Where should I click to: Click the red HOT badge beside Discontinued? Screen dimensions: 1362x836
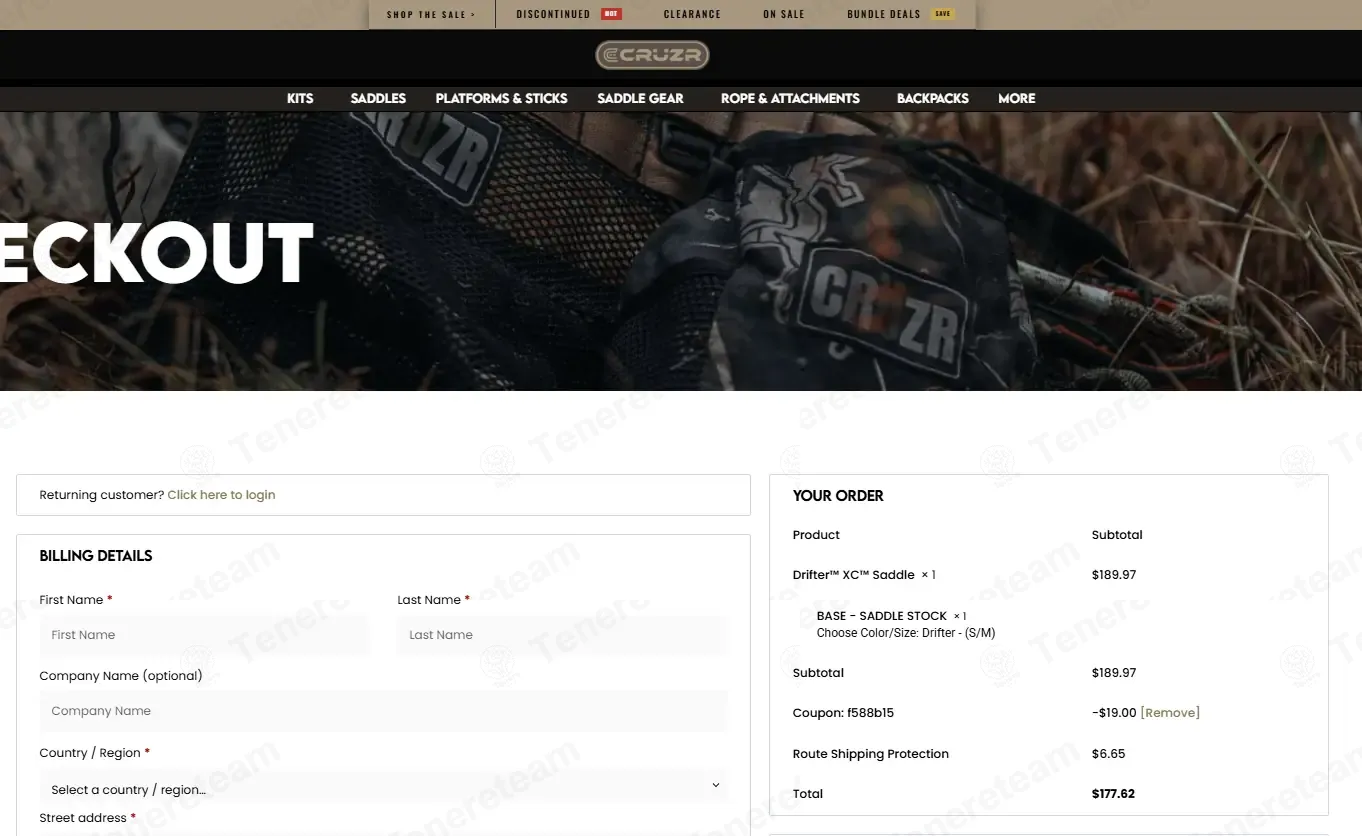[x=611, y=14]
